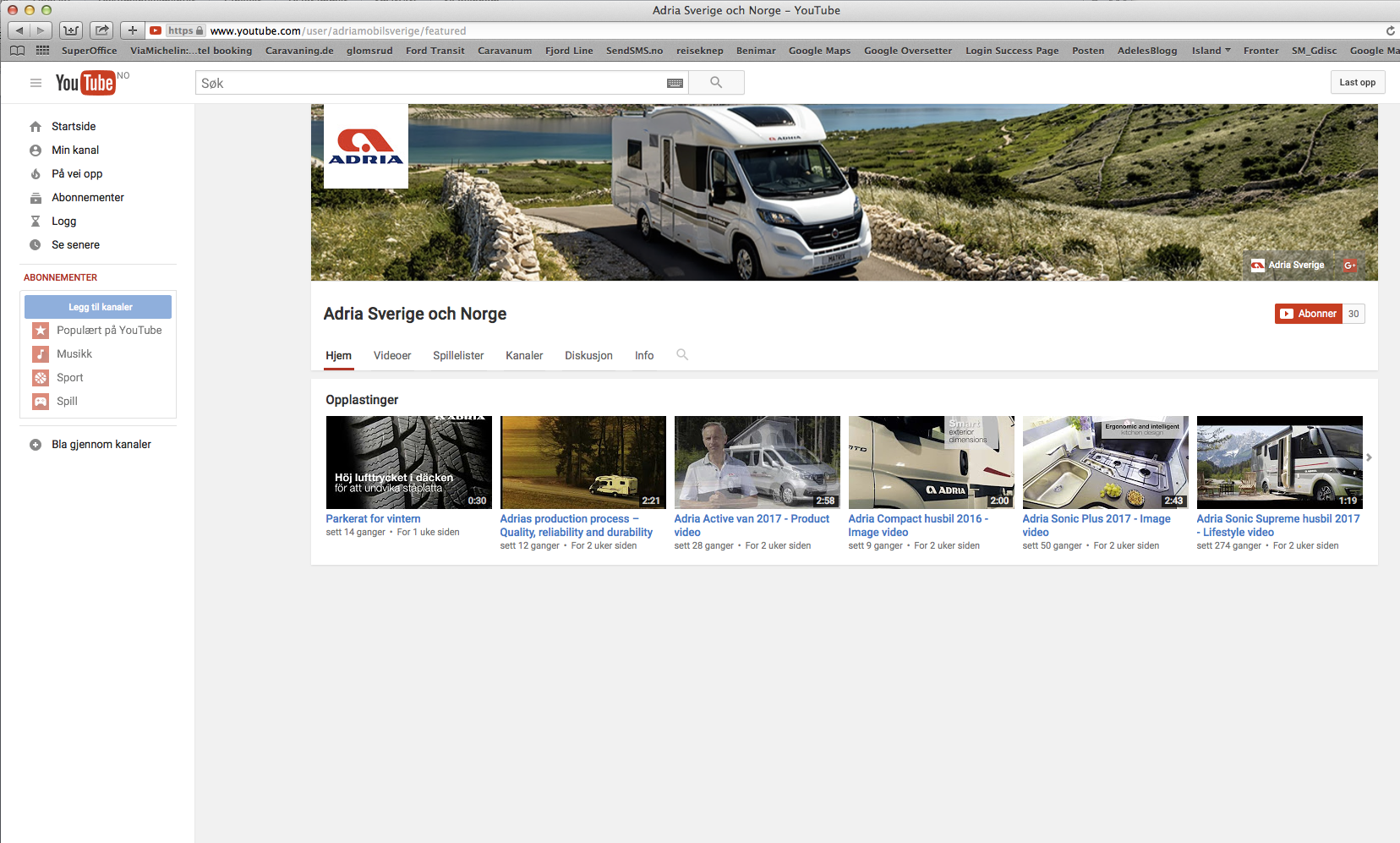
Task: Search within channel using magnifier icon
Action: click(x=682, y=355)
